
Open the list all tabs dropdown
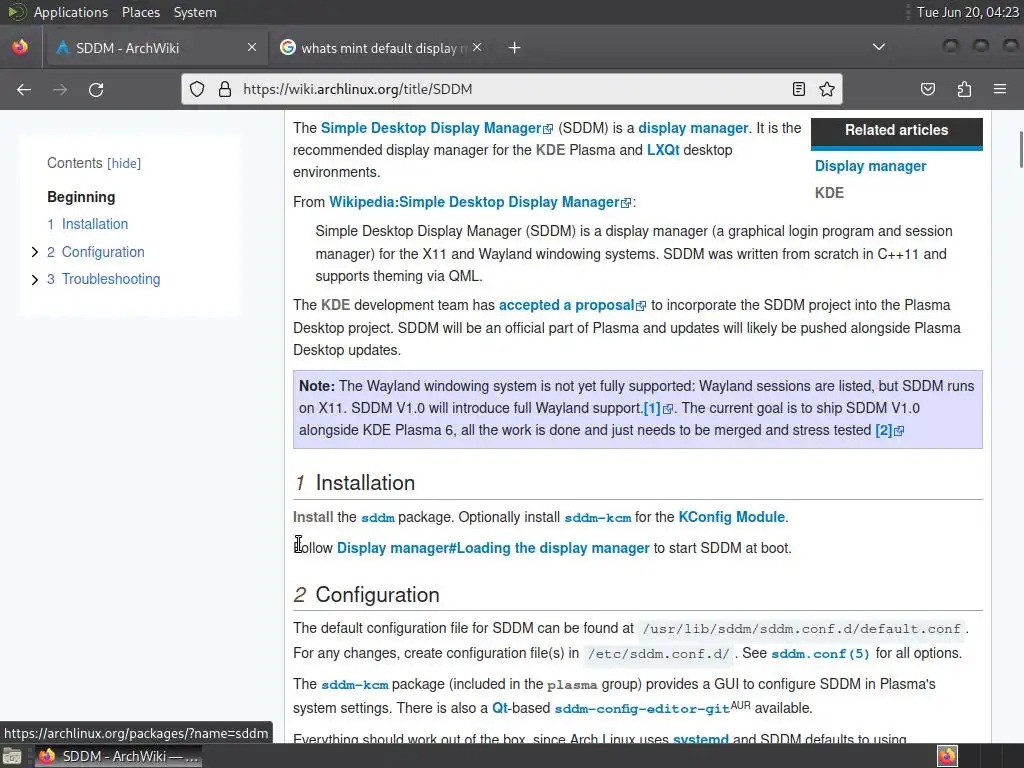[879, 47]
